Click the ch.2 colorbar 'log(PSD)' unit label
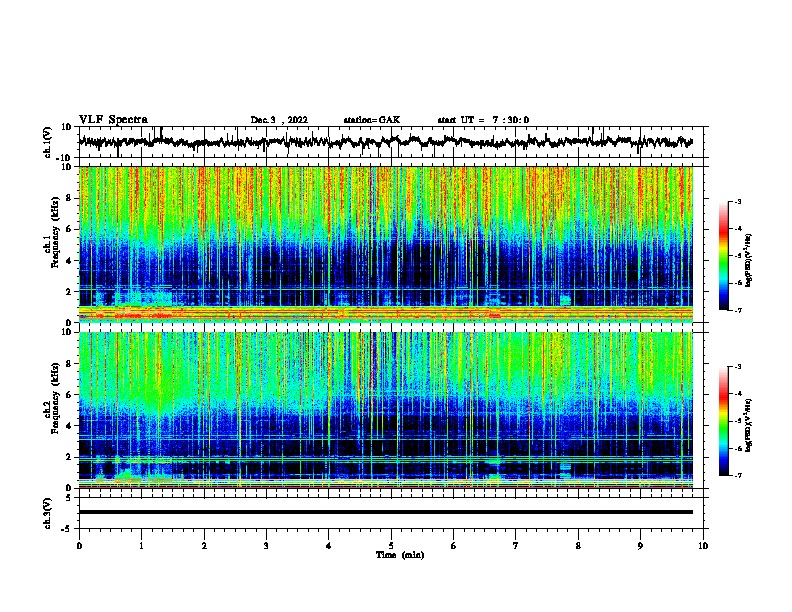The width and height of the screenshot is (792, 612). coord(749,426)
